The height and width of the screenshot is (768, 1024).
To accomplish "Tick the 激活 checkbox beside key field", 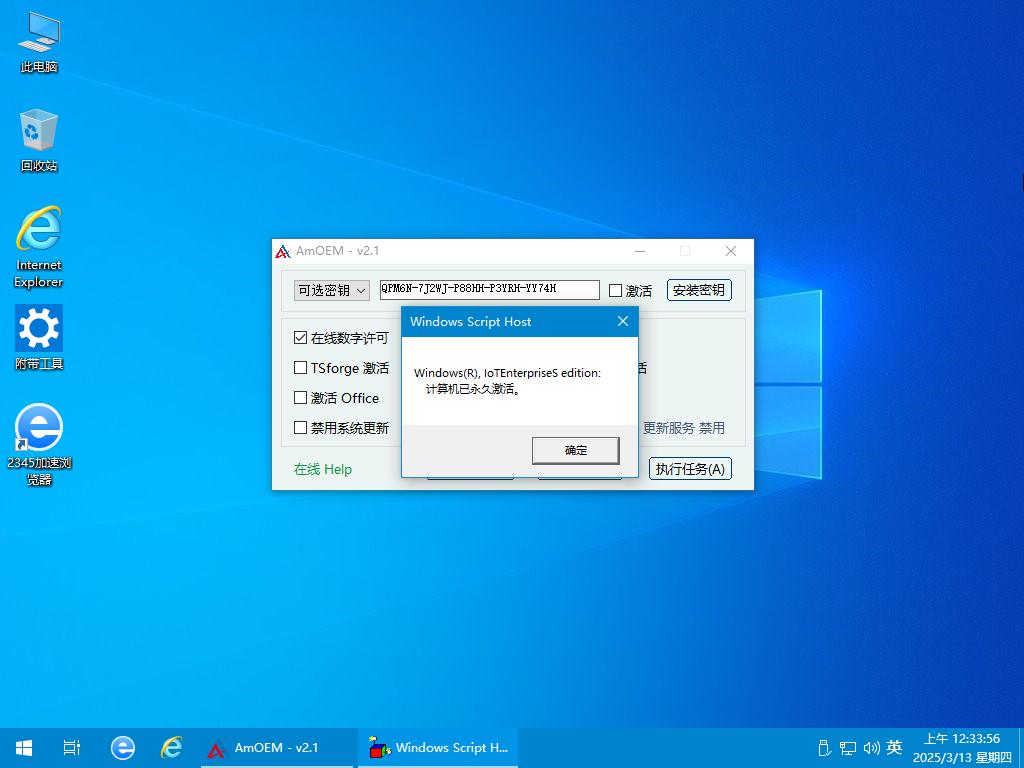I will 615,291.
